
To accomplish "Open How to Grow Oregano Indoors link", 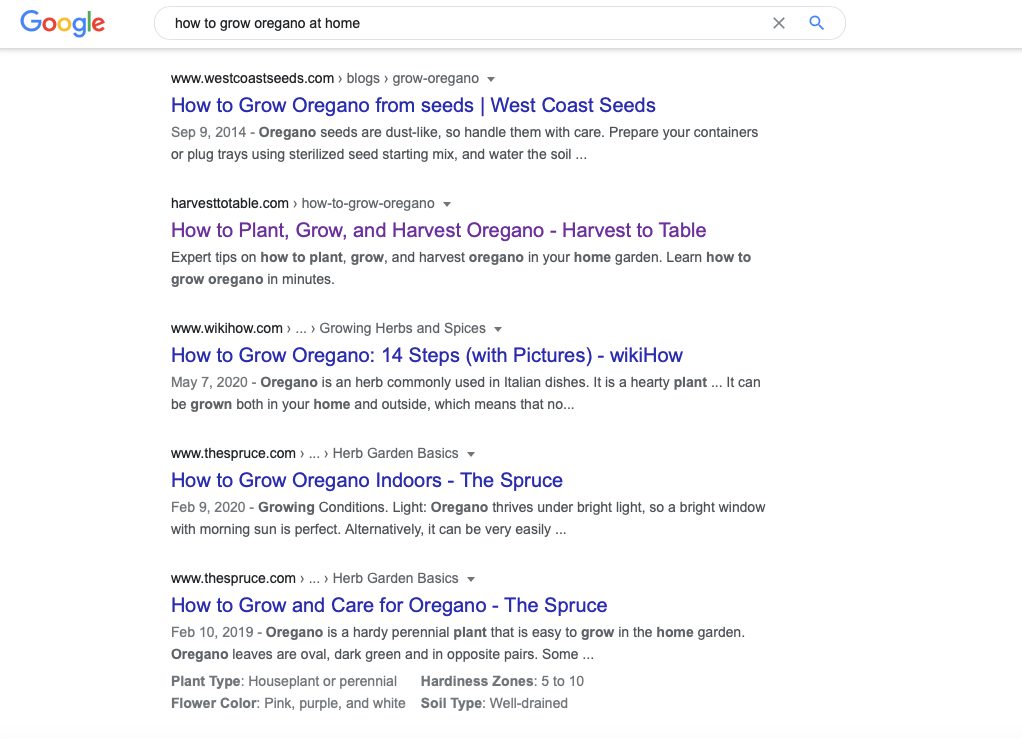I will pos(366,480).
